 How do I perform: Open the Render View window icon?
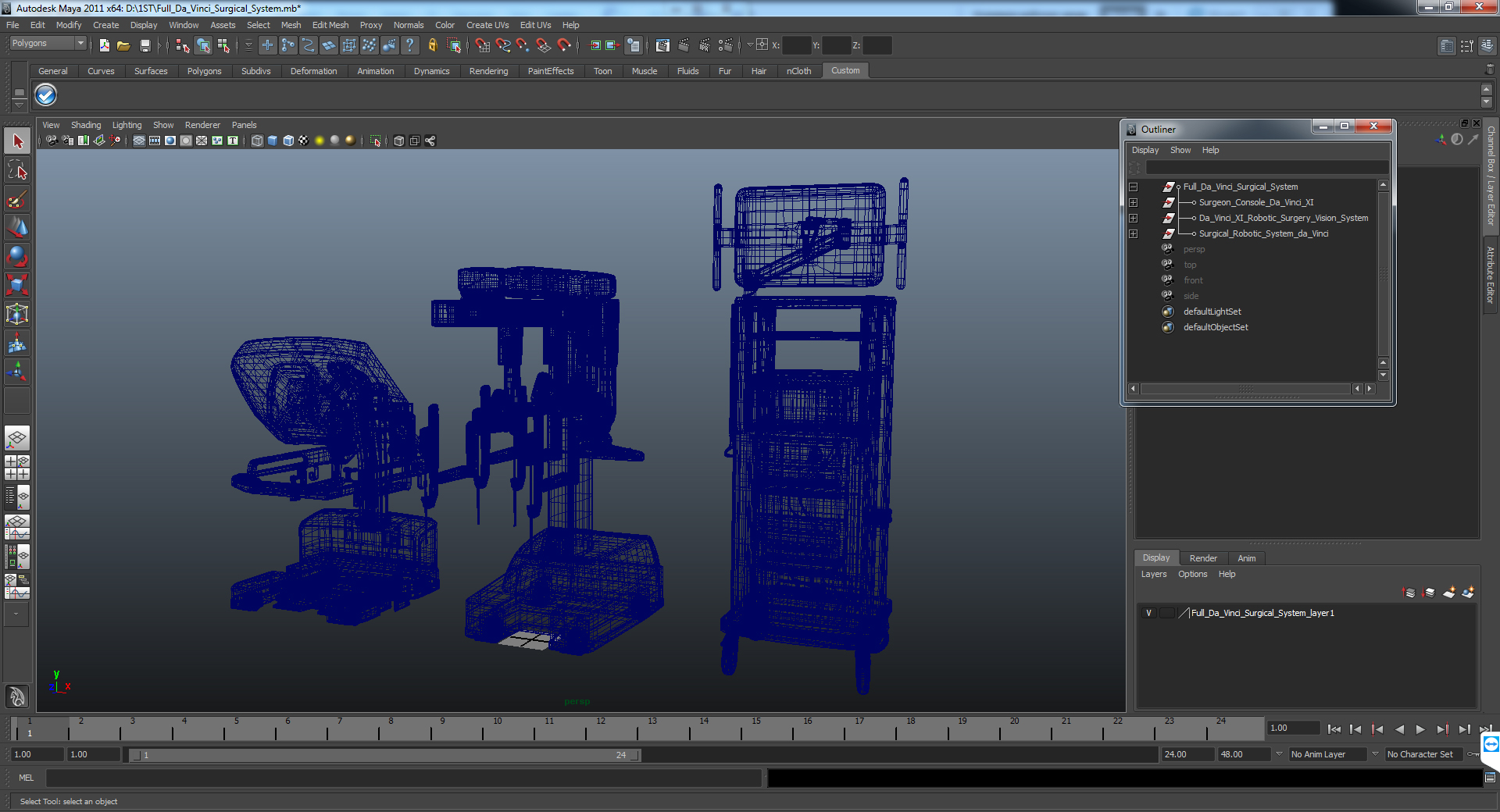point(662,45)
